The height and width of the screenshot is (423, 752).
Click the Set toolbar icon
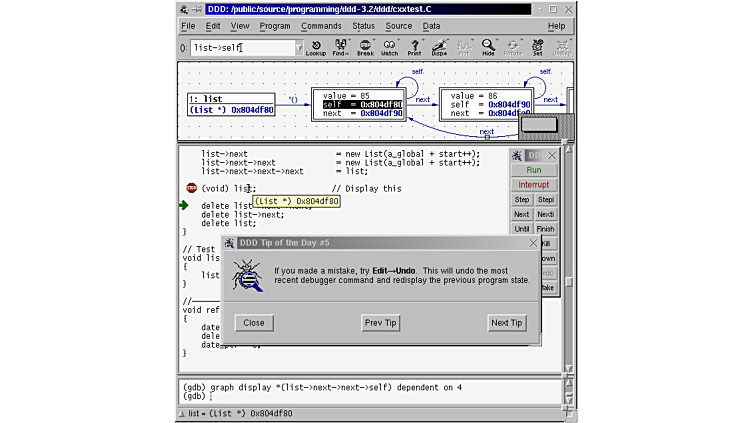tap(537, 47)
